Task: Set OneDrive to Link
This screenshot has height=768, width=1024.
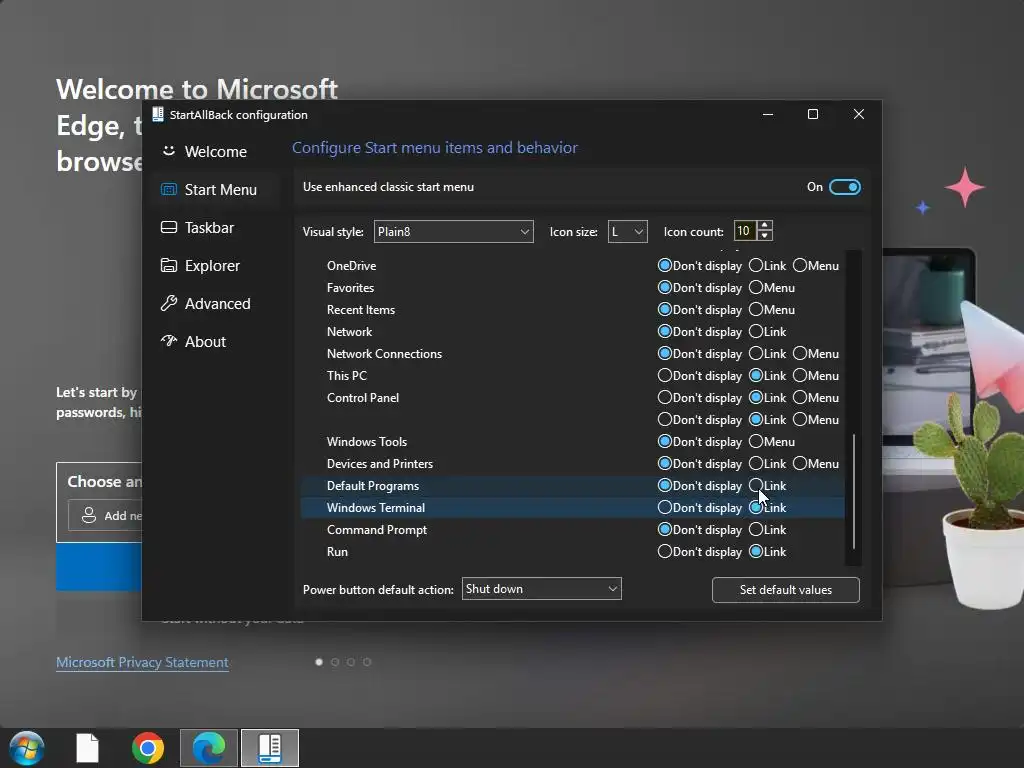Action: (756, 265)
